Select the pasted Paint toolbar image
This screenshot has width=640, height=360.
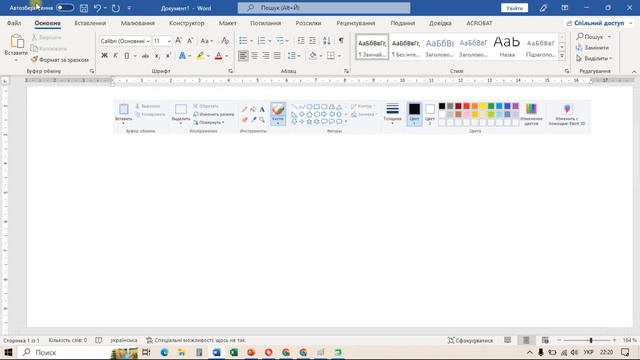click(352, 117)
